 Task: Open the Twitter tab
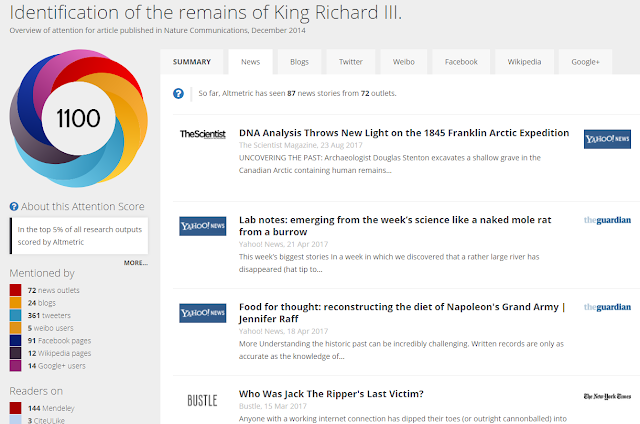tap(350, 62)
